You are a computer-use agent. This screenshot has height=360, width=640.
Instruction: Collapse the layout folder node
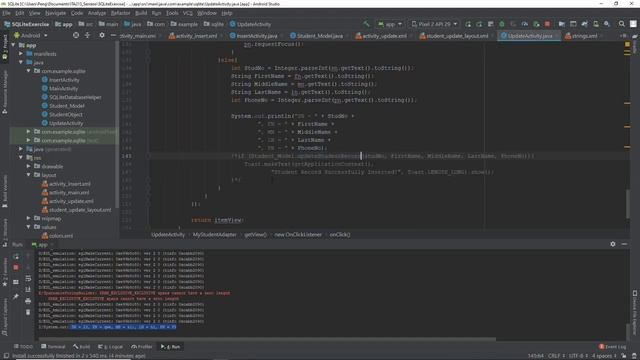29,175
